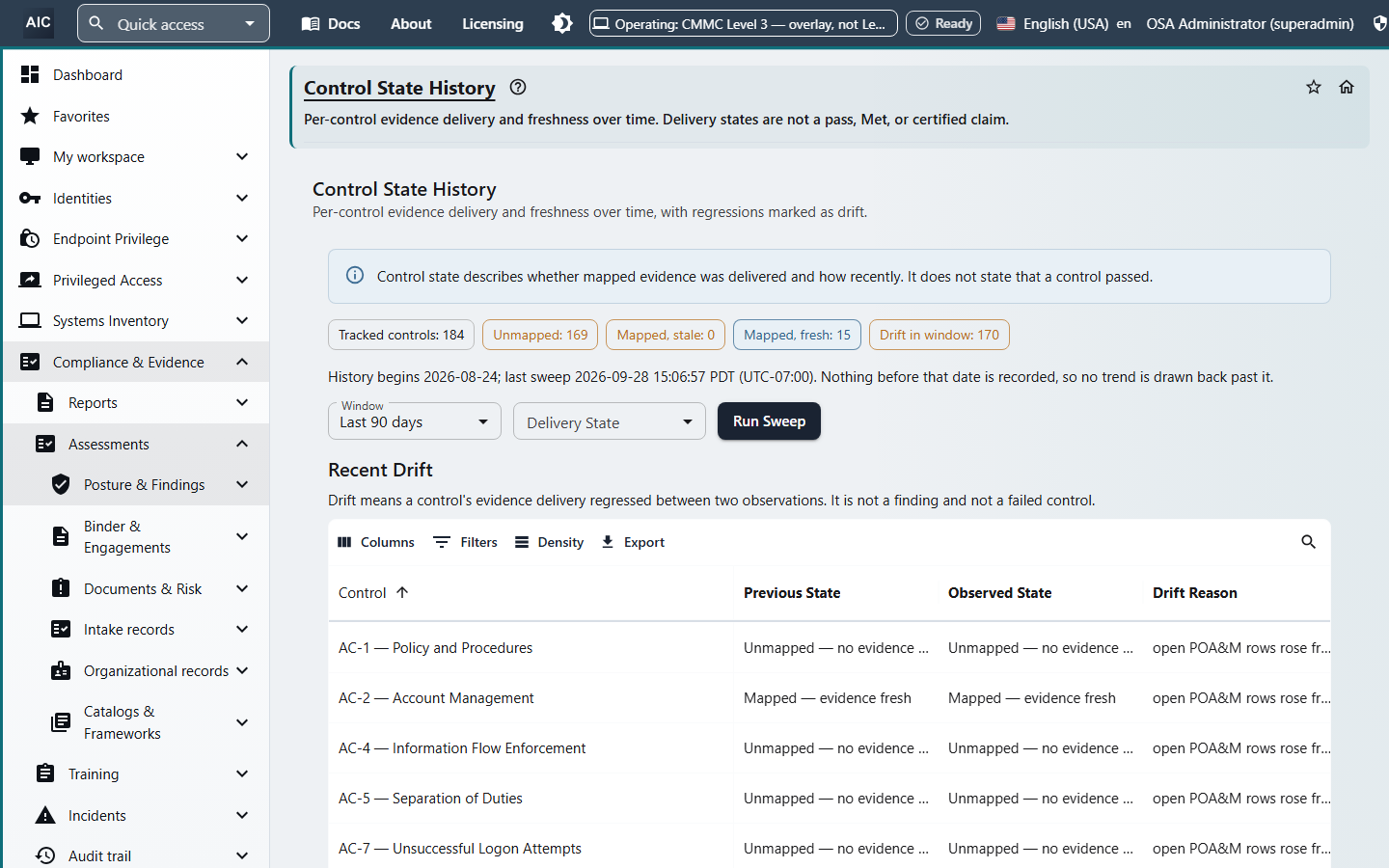
Task: Click the Drift in window: 170 chip
Action: [940, 335]
